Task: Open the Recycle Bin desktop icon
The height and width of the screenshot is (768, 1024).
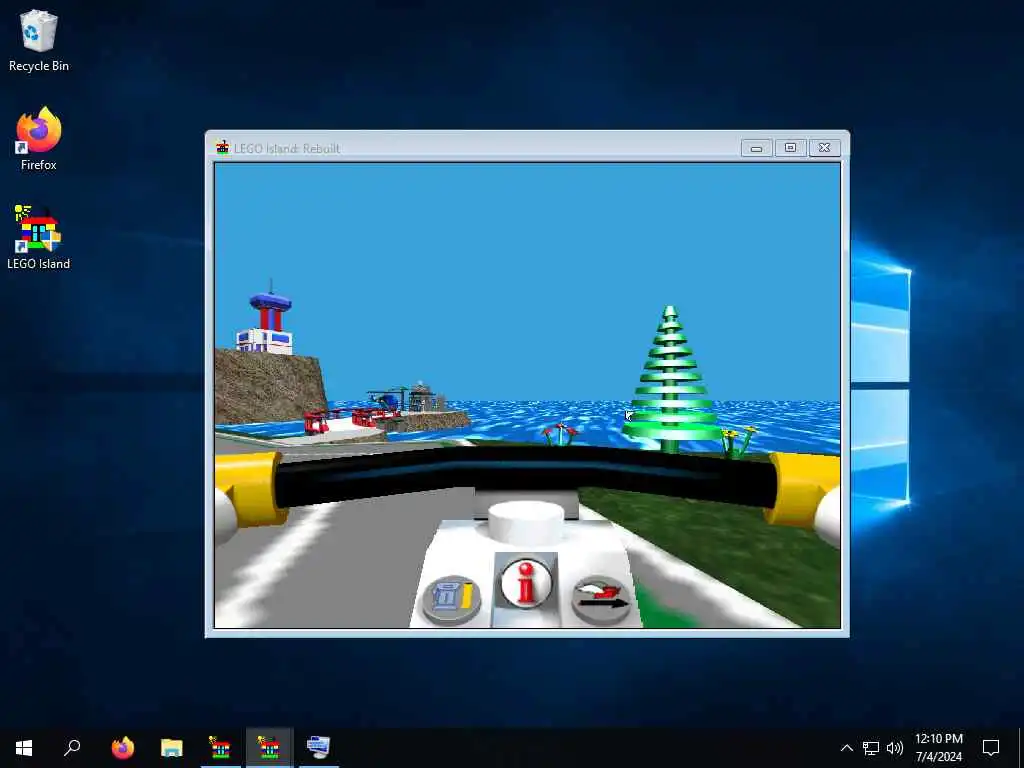Action: point(39,40)
